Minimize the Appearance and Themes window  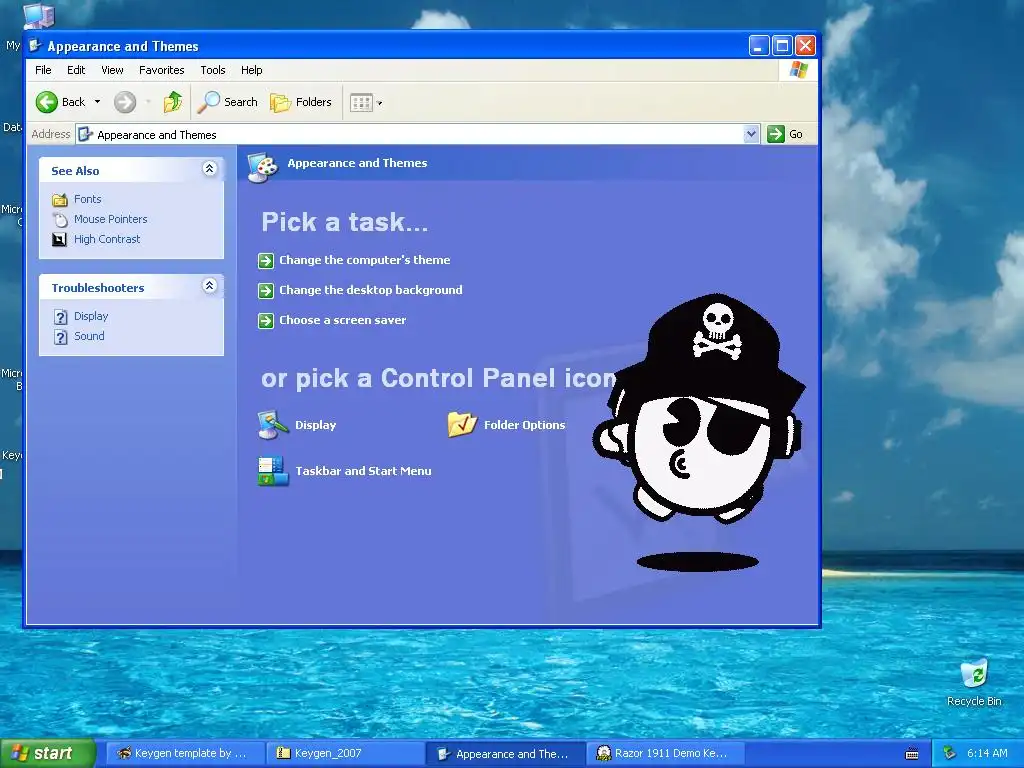[x=758, y=46]
